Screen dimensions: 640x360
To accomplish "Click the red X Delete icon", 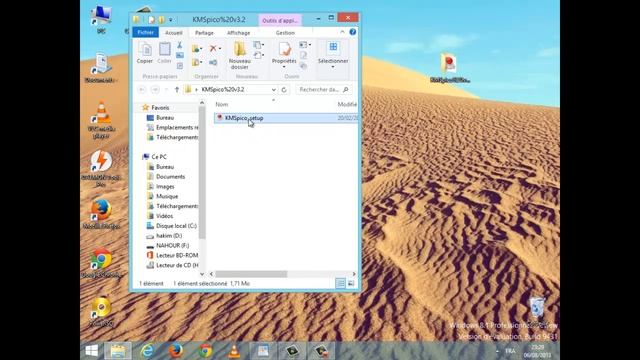I will pyautogui.click(x=213, y=49).
